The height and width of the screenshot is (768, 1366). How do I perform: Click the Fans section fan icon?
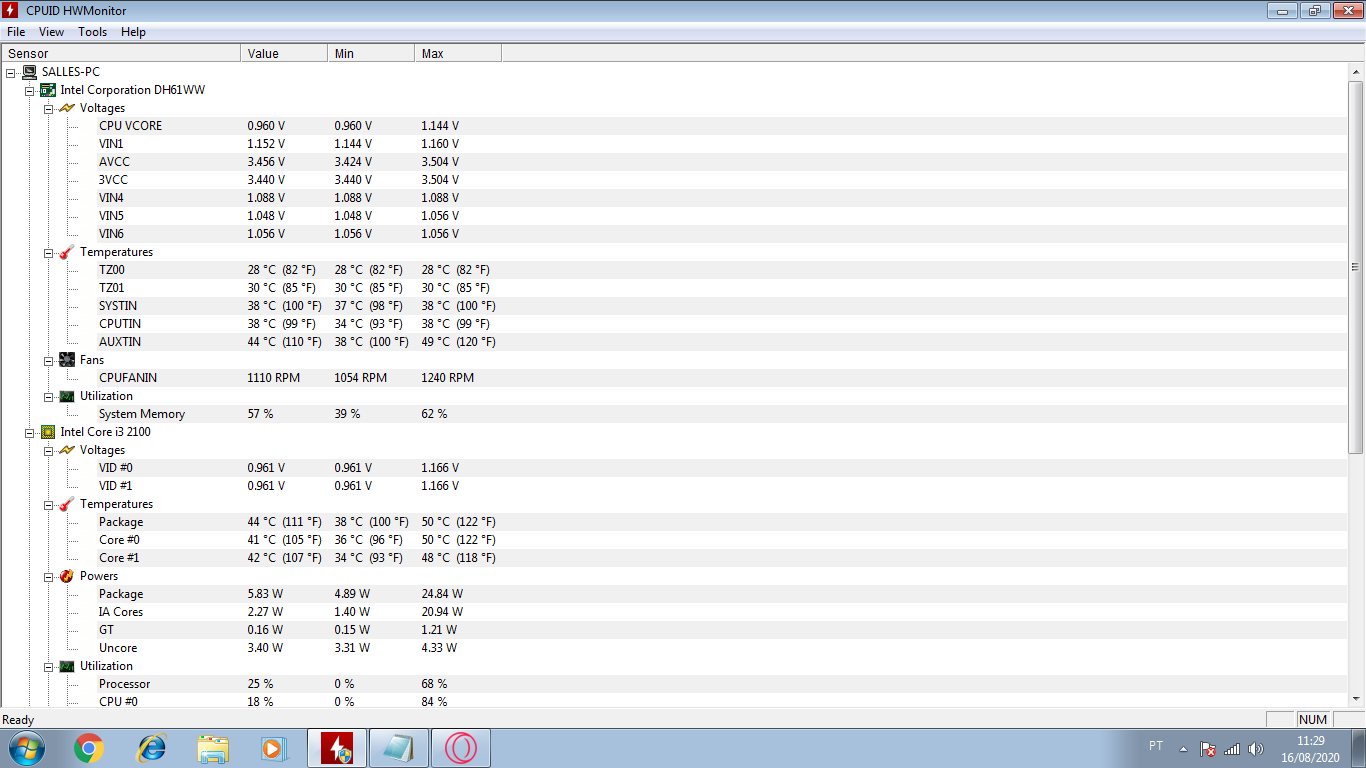coord(67,360)
